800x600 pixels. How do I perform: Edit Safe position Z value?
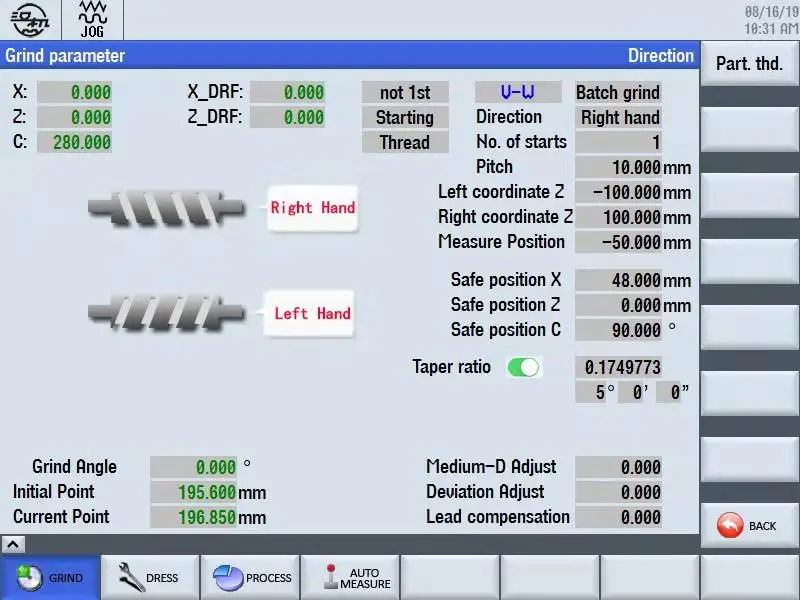pyautogui.click(x=618, y=305)
